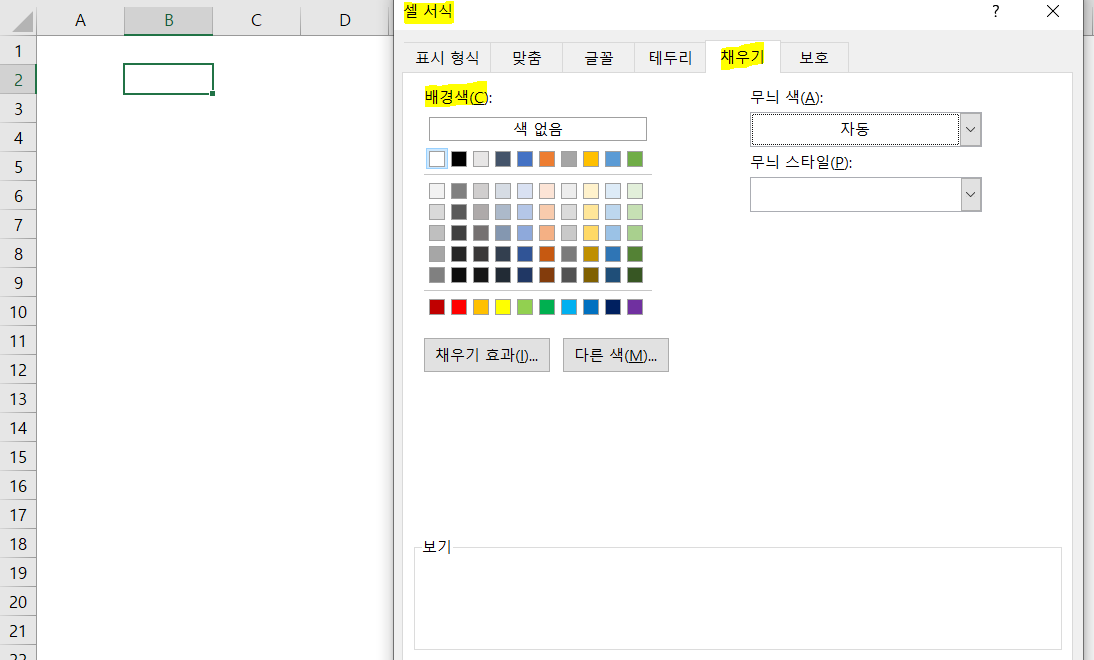Select the standard dark navy swatch
Viewport: 1094px width, 660px height.
click(x=613, y=307)
